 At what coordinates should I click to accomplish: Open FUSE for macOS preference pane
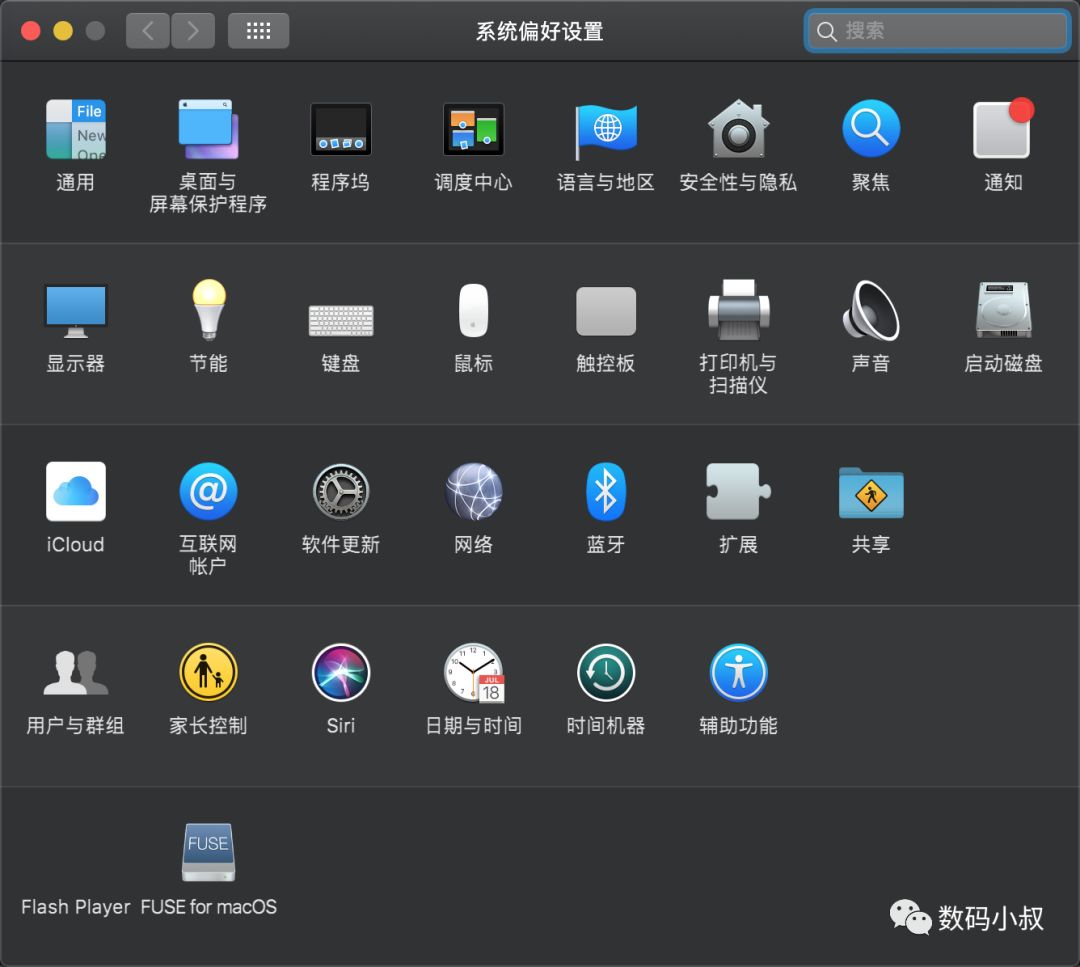208,853
